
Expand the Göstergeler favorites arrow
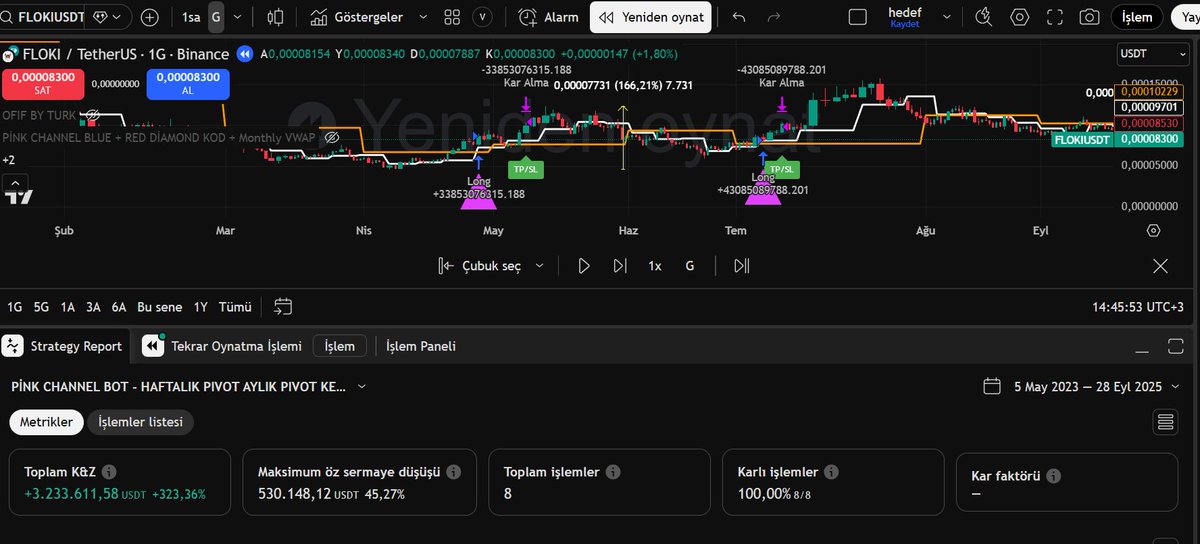(x=421, y=17)
